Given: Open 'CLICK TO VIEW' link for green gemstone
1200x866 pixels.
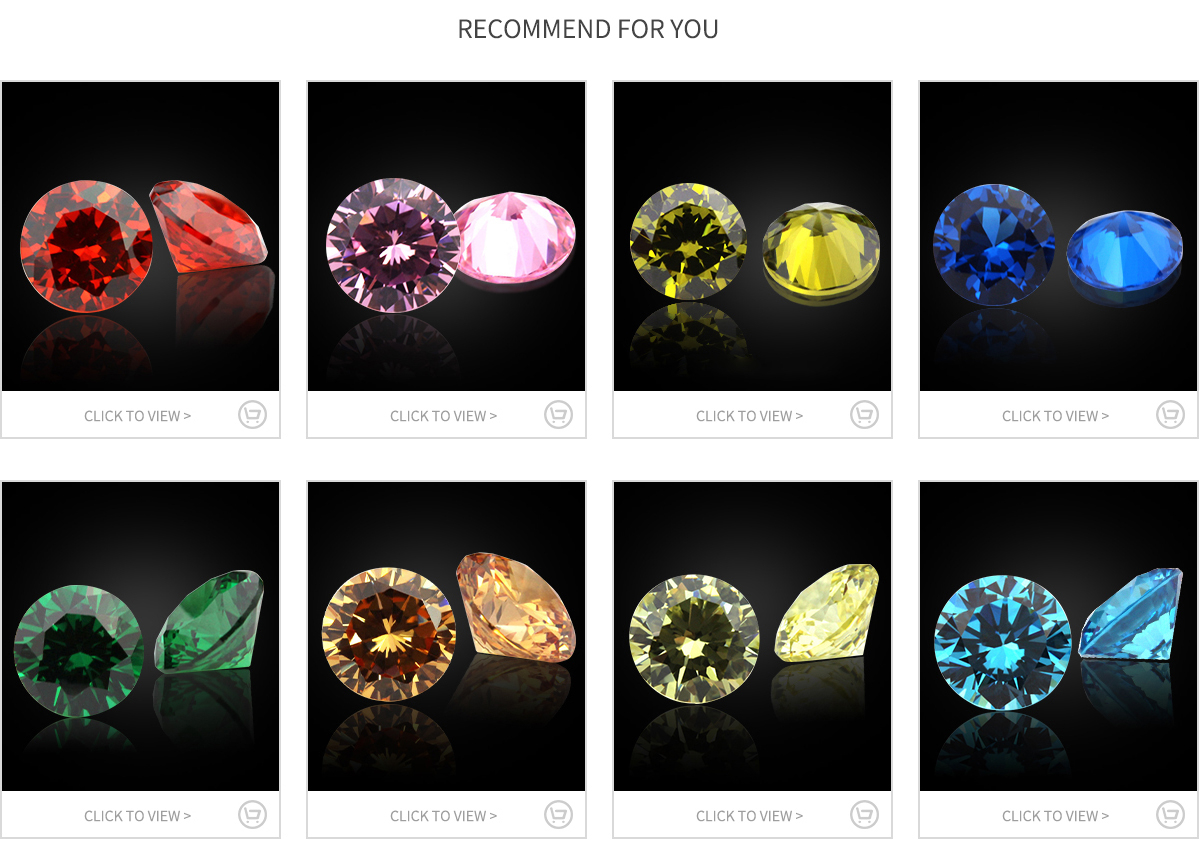Looking at the screenshot, I should click(x=137, y=816).
